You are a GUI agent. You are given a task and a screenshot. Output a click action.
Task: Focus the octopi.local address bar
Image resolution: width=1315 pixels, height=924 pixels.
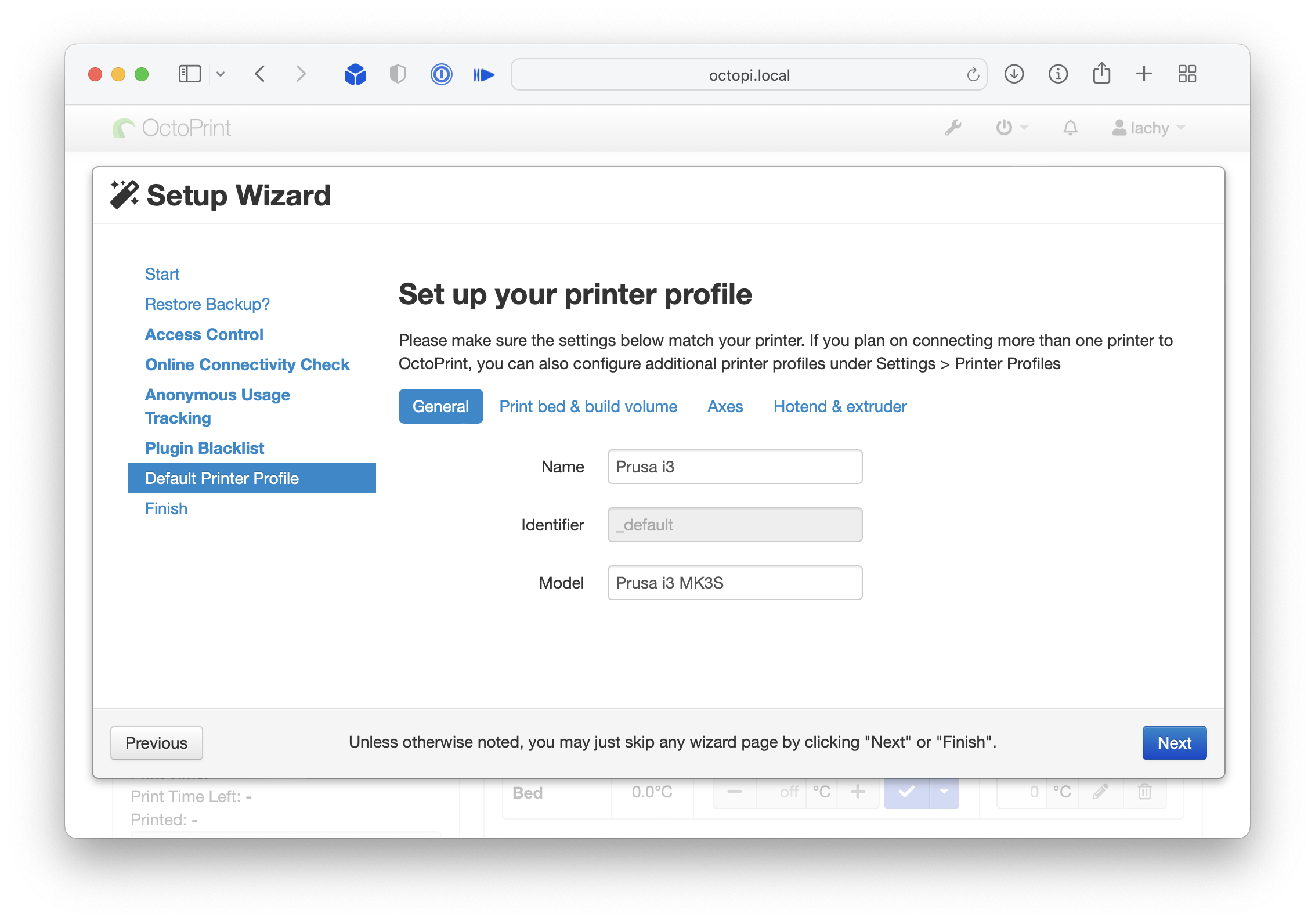click(749, 75)
